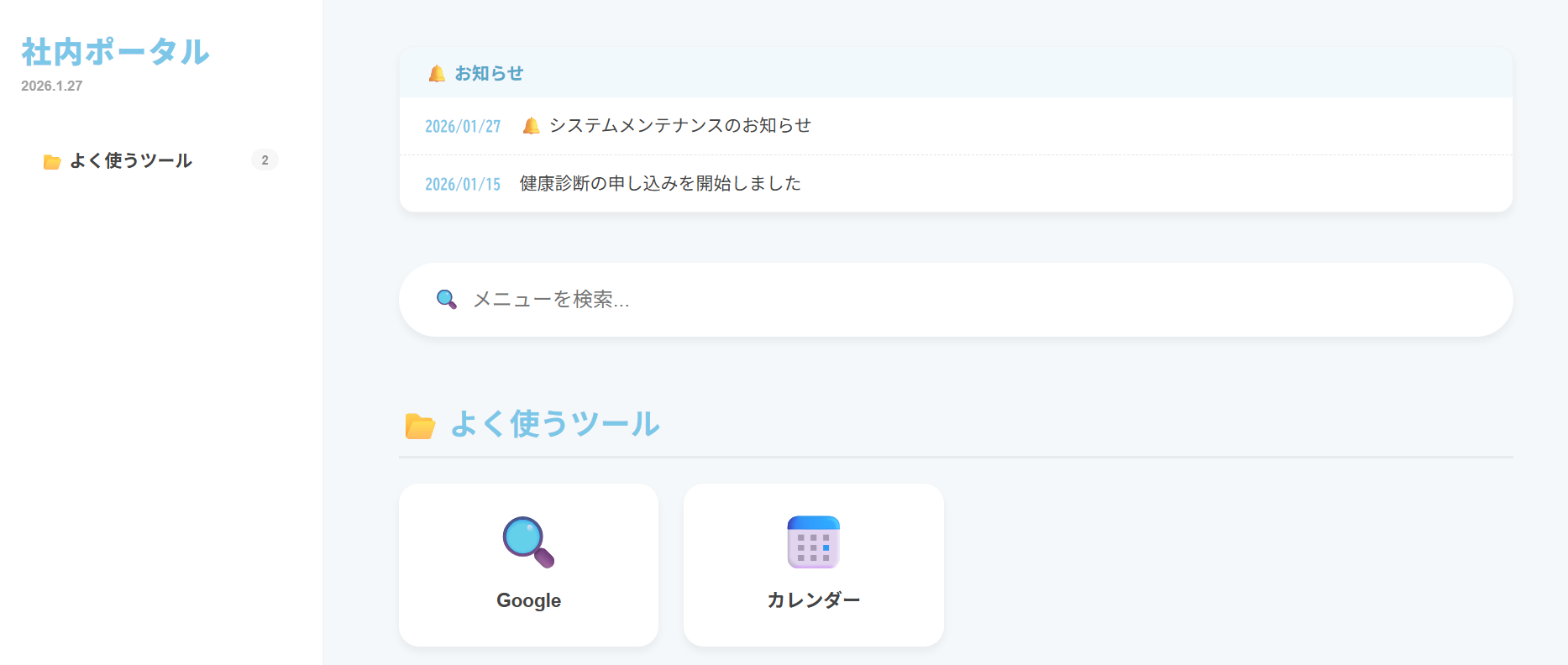Open the システムメンテナンスのお知らせ notice
Screen dimensions: 1568x665
[679, 126]
